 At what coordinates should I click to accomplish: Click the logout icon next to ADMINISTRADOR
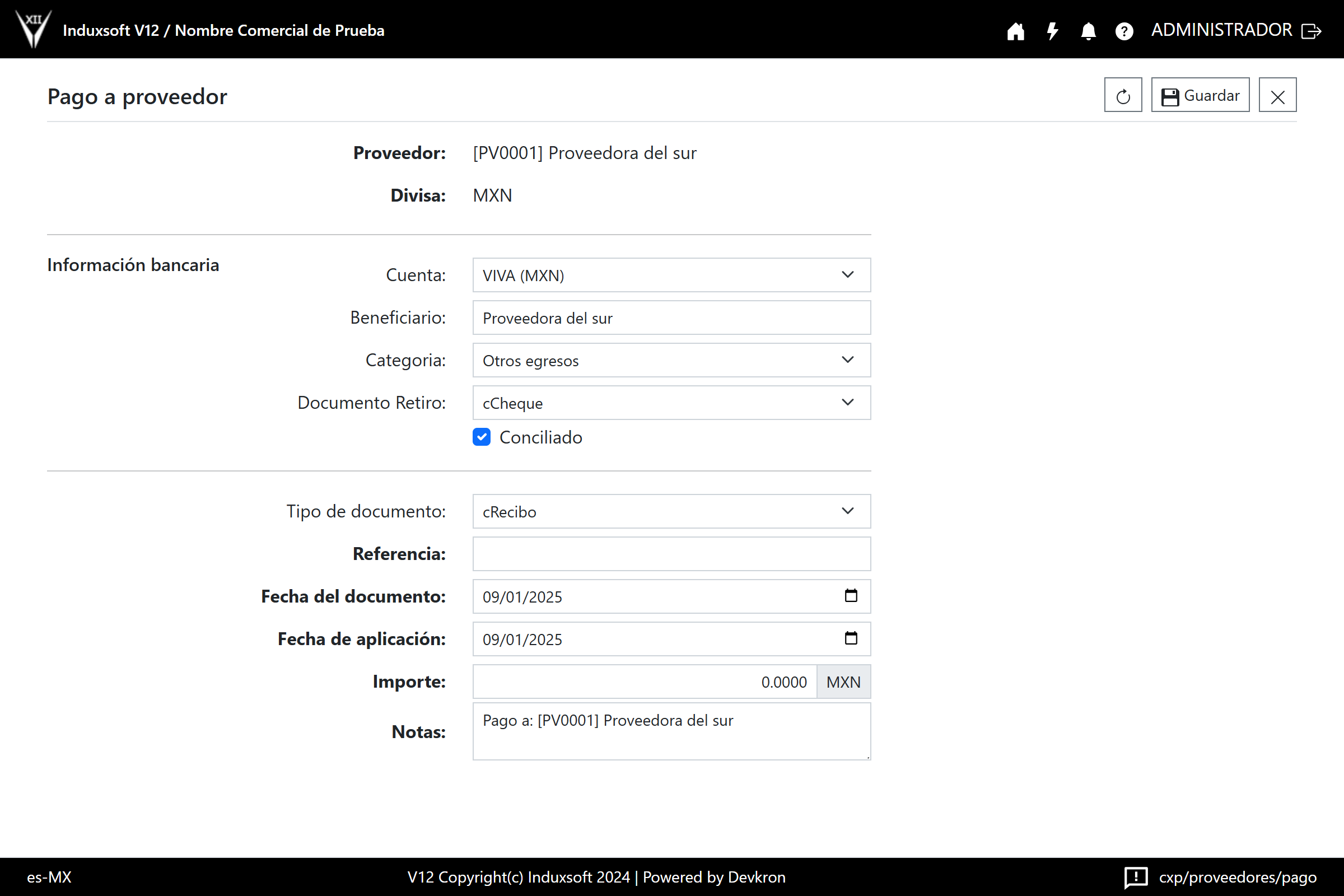click(1312, 31)
